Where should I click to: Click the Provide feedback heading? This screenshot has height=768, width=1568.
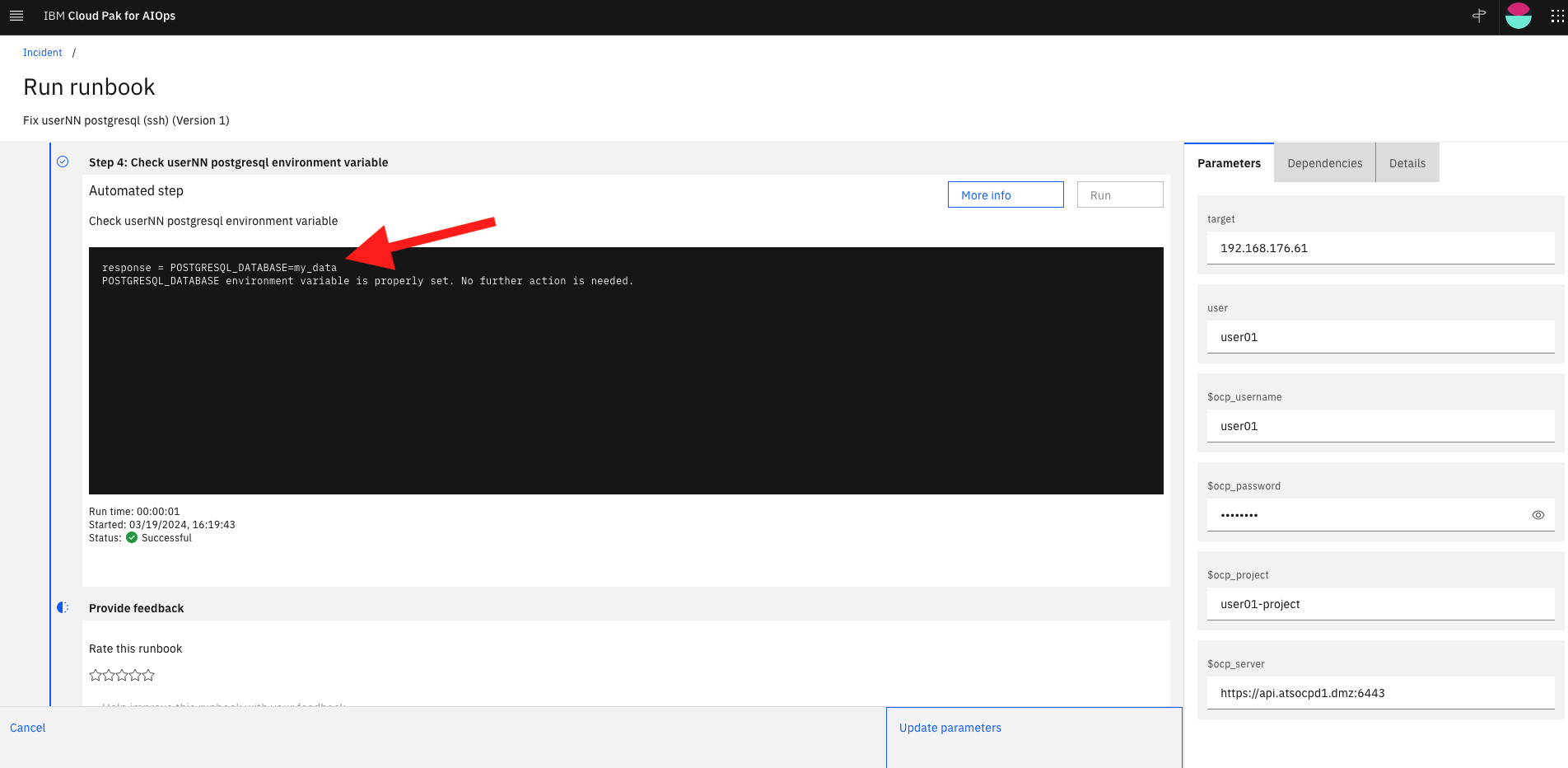[136, 608]
